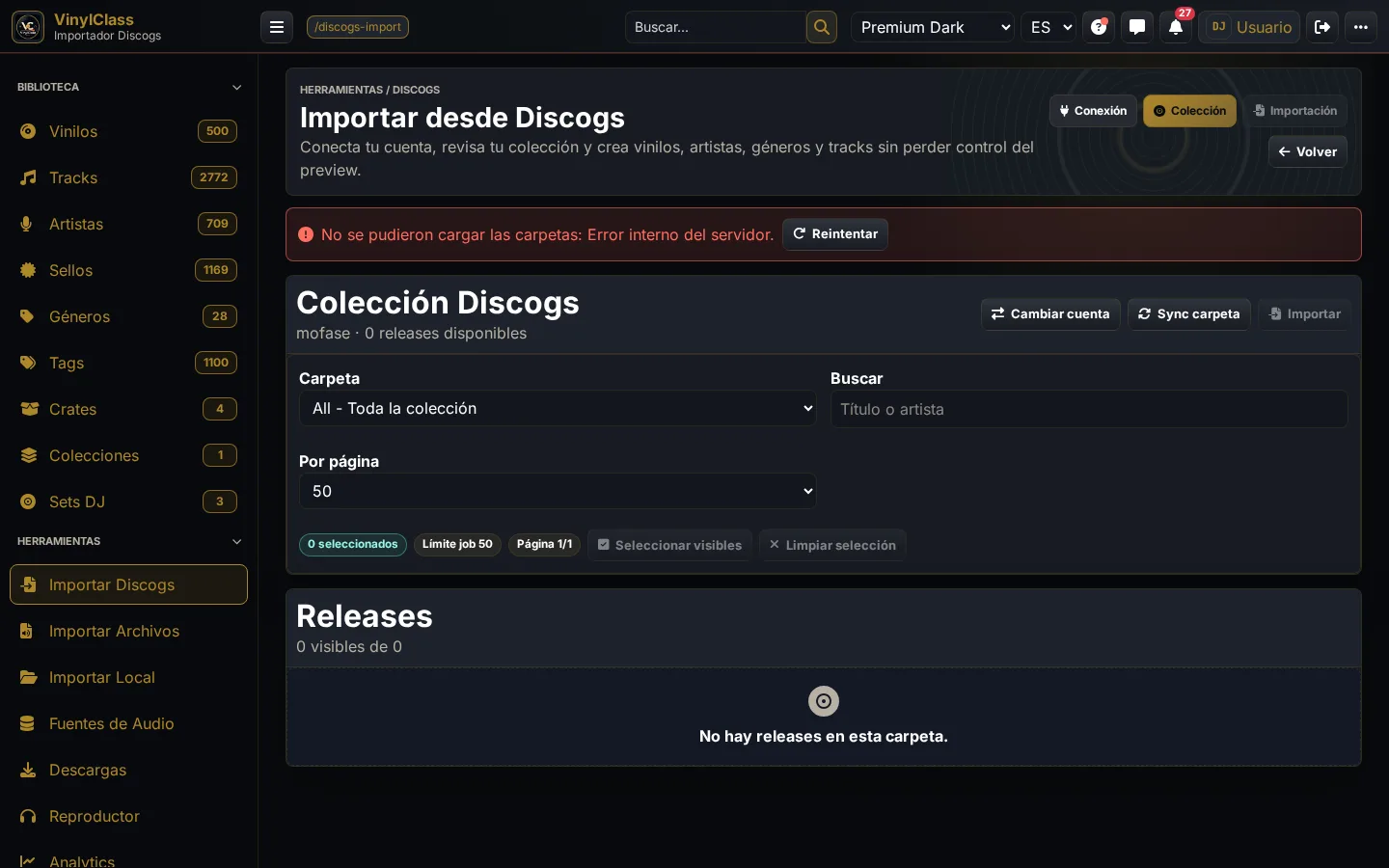This screenshot has height=868, width=1389.
Task: Click the Volver back button
Action: point(1307,151)
